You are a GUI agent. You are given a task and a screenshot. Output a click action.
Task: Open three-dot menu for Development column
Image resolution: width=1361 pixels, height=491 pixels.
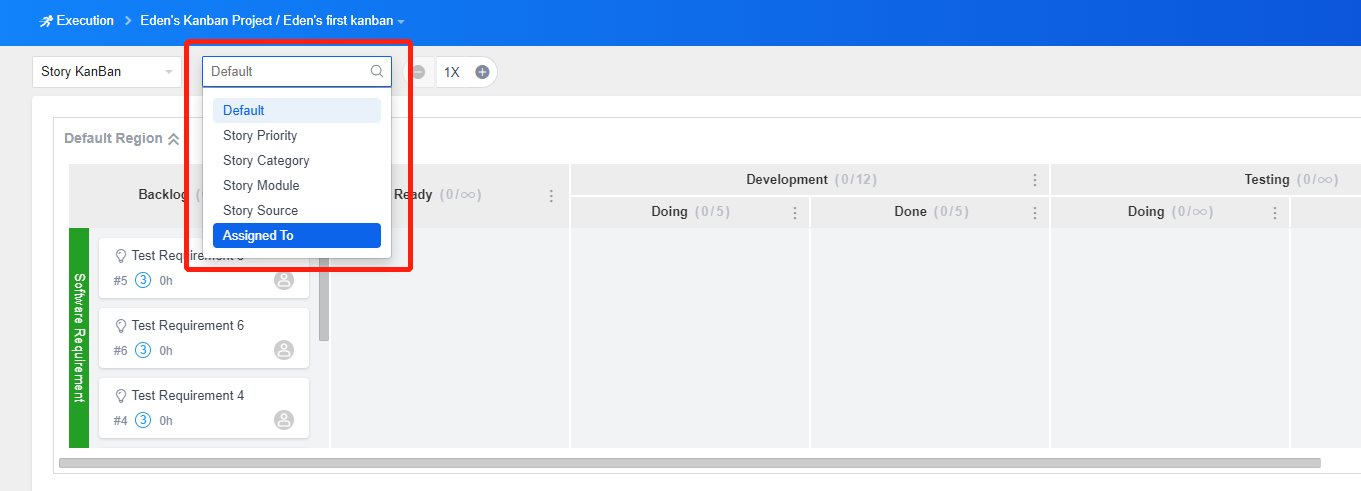pos(1035,180)
